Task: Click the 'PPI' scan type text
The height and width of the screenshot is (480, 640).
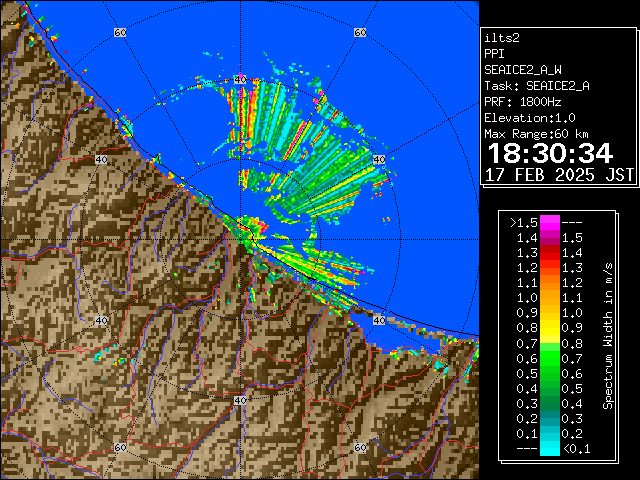Action: (494, 54)
